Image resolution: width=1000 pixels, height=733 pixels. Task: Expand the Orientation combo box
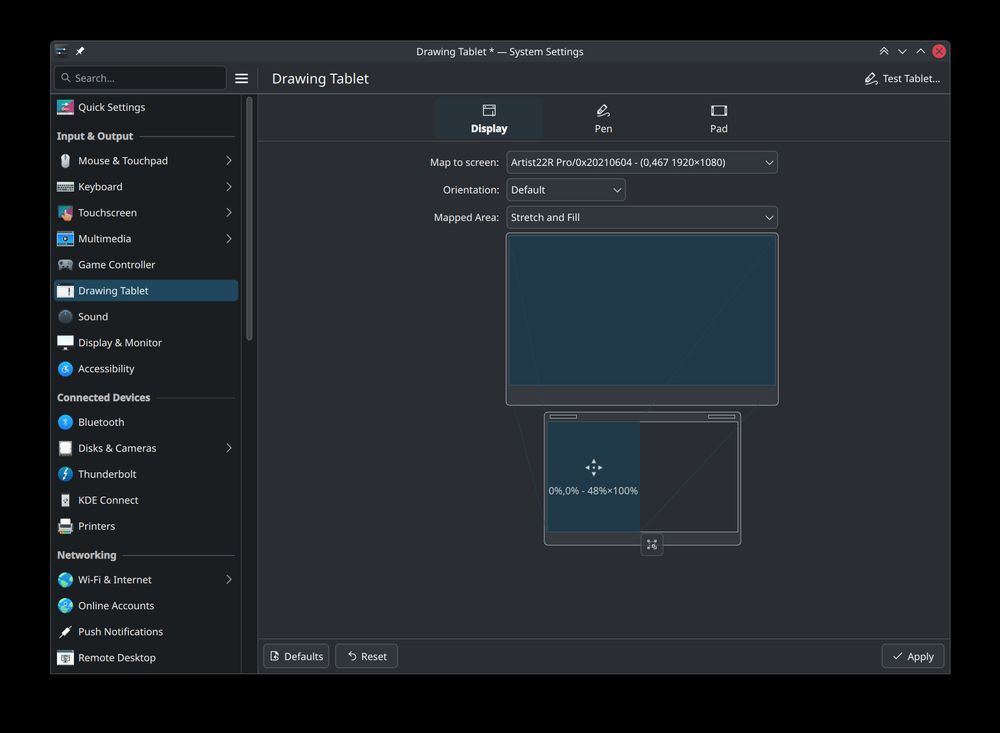coord(565,190)
